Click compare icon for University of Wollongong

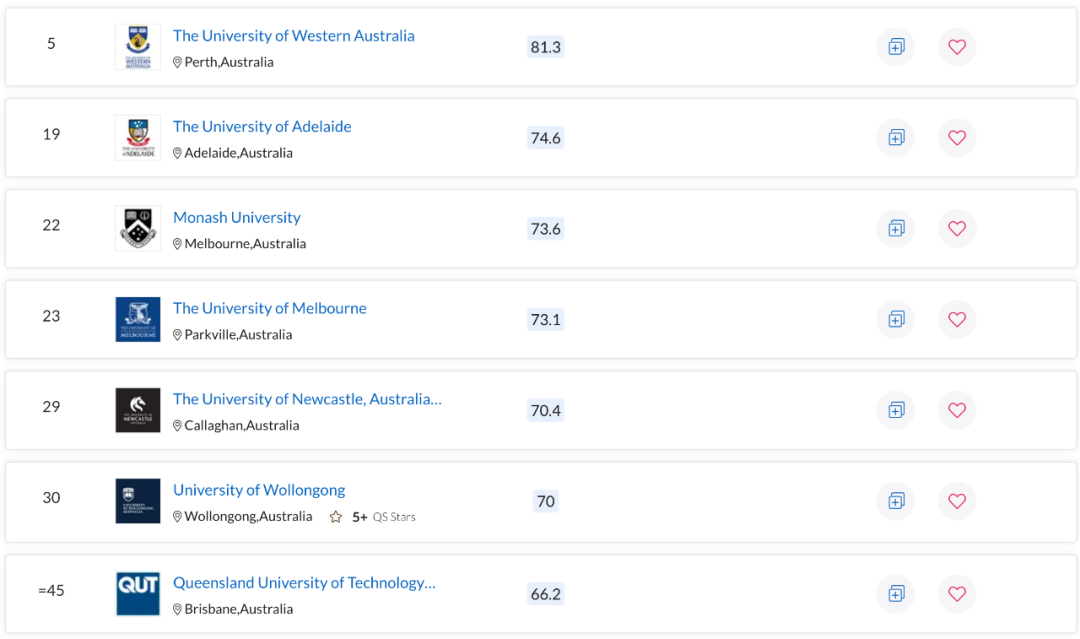(895, 501)
